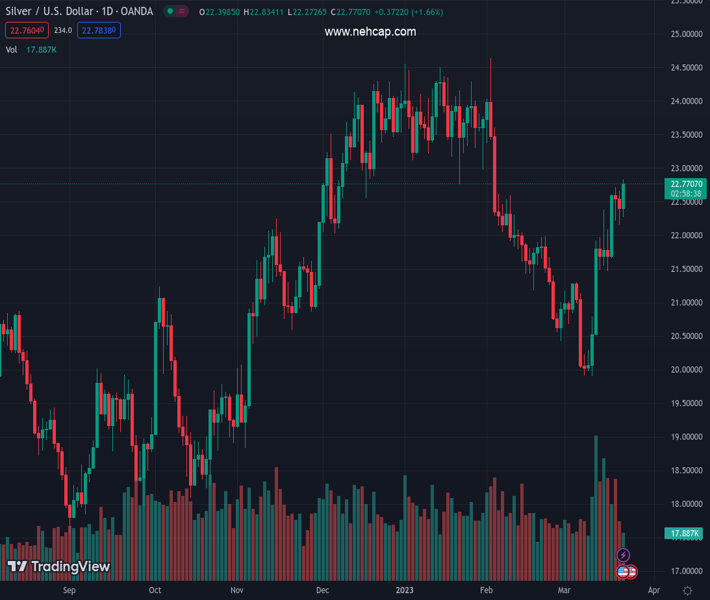Click the Dec label on time axis

[321, 591]
